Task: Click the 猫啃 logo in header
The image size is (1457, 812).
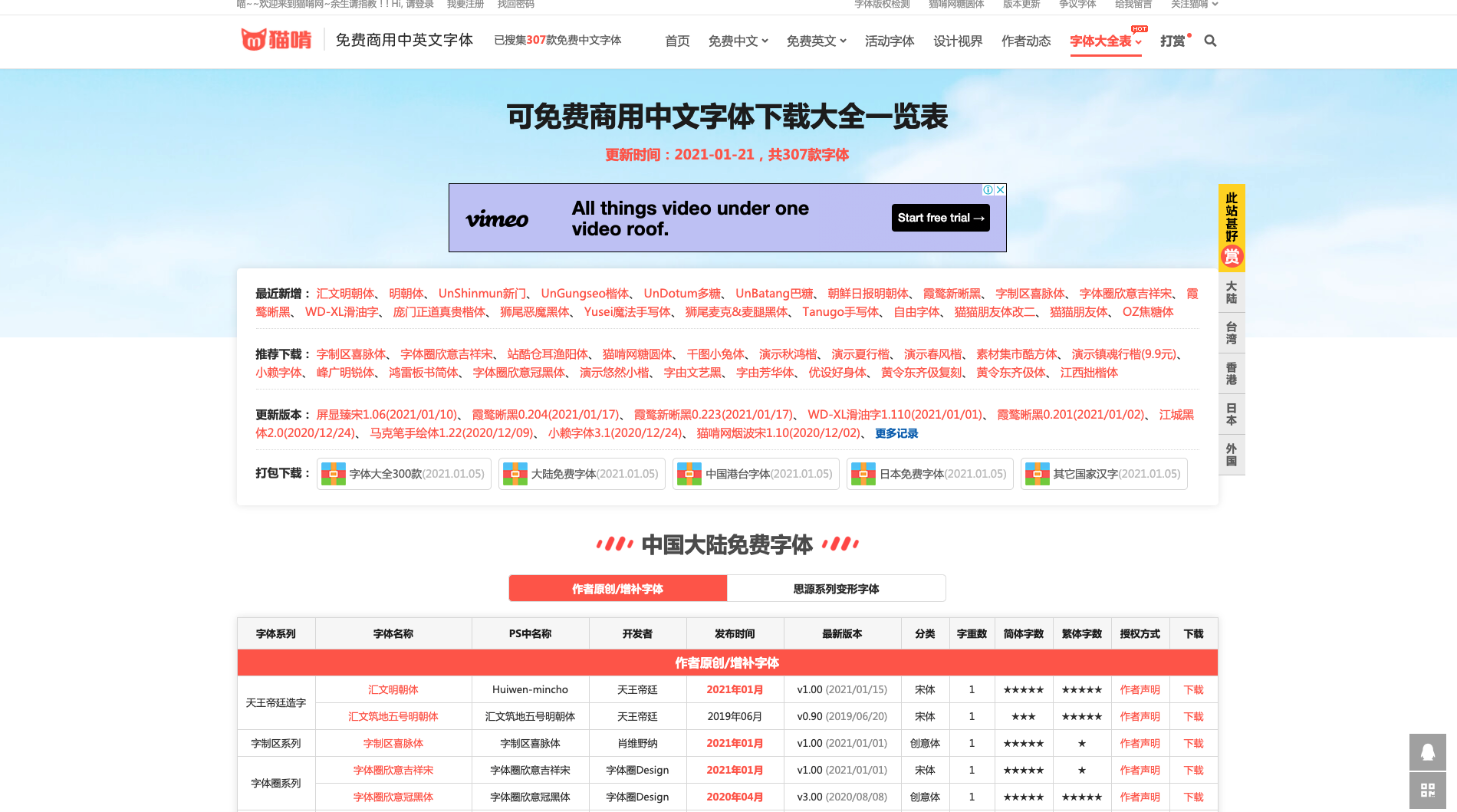Action: click(x=277, y=40)
